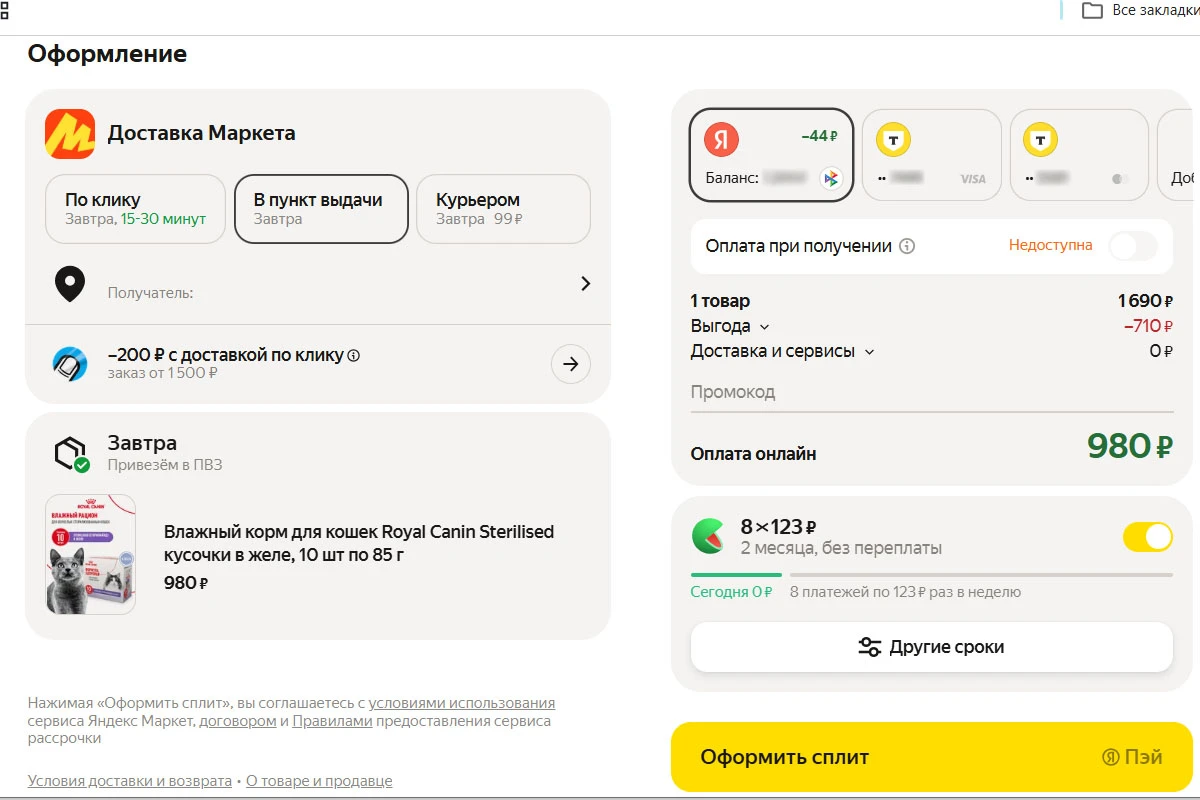Viewport: 1200px width, 800px height.
Task: Open условиями использования link
Action: click(462, 703)
